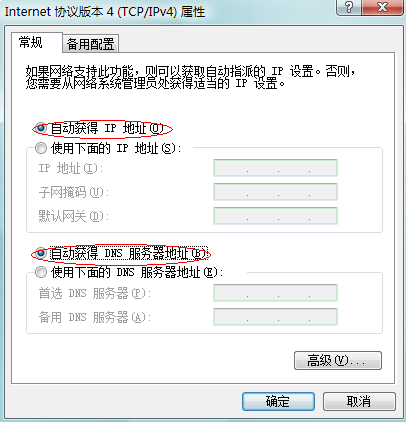The image size is (406, 422).
Task: Switch to the 备用配置 tab
Action: (x=90, y=44)
